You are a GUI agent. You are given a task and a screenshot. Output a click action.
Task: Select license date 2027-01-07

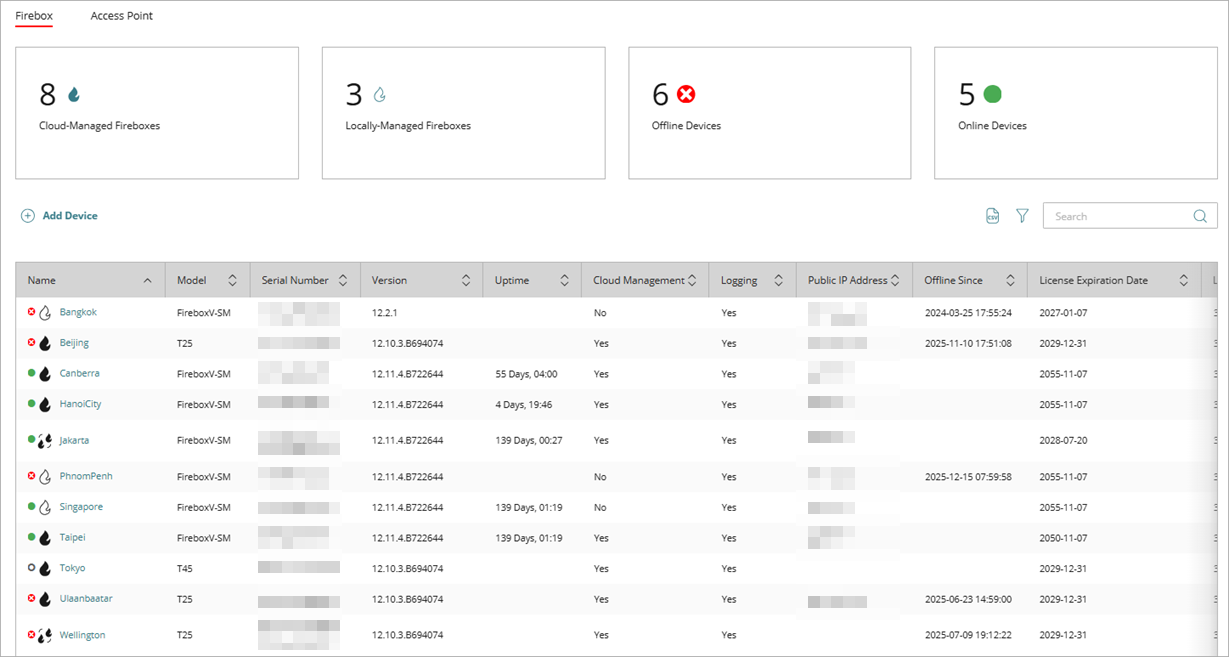[1065, 313]
